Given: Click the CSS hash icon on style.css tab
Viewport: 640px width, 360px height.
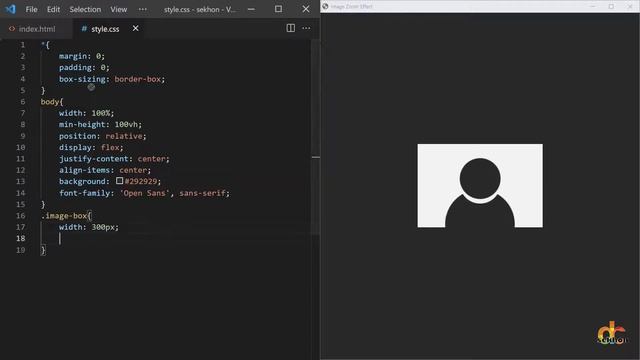Looking at the screenshot, I should click(84, 29).
